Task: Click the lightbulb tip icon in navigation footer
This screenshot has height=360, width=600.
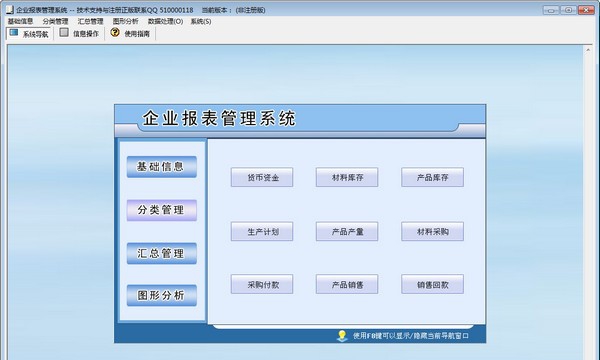Action: pos(342,336)
